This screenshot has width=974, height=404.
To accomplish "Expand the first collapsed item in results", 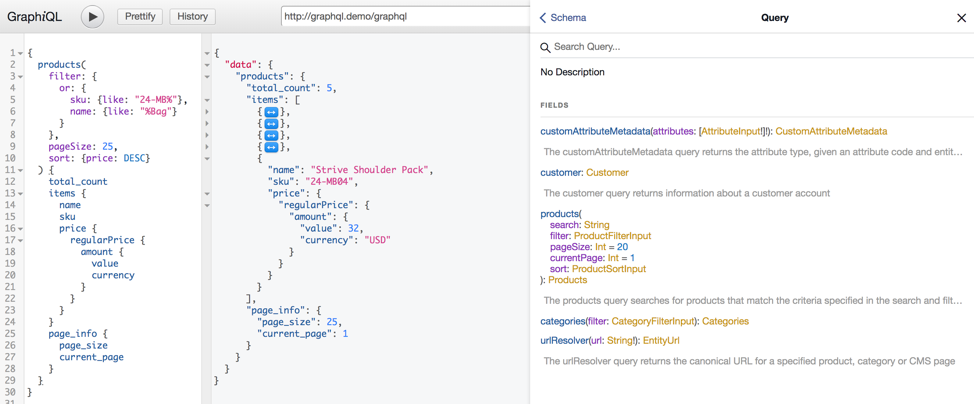I will 271,112.
